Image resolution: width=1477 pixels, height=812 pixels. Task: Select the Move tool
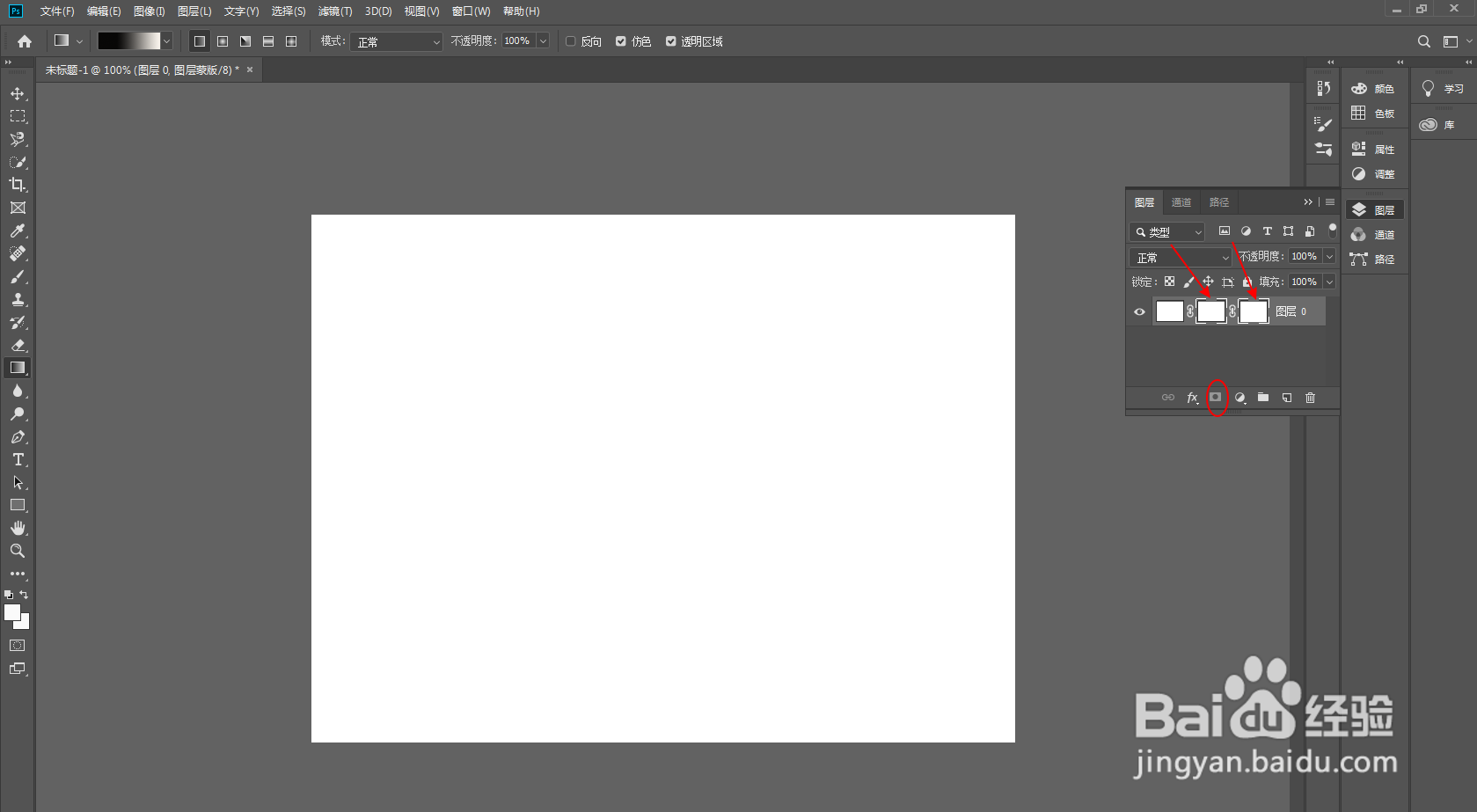[x=18, y=93]
